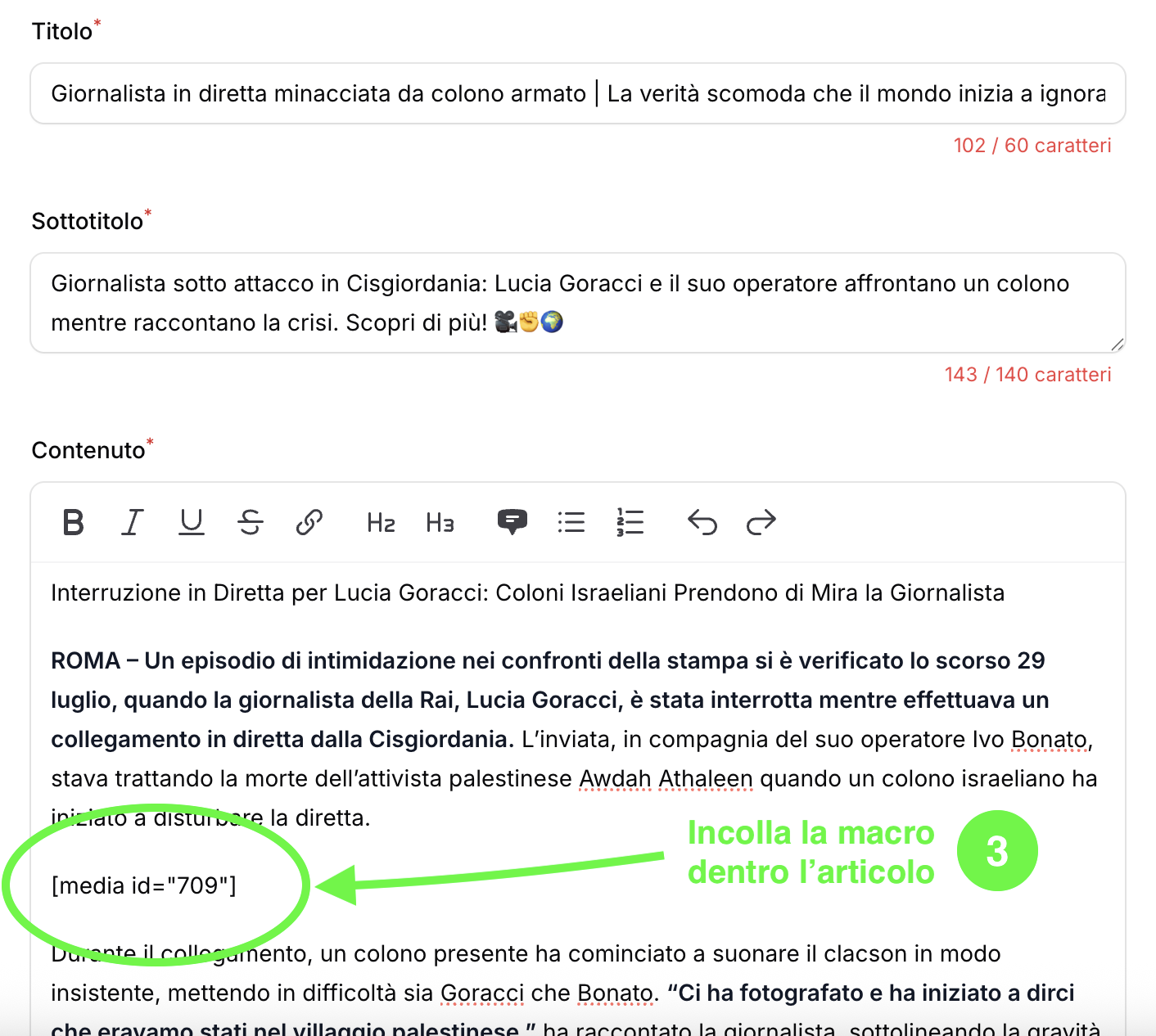The image size is (1156, 1036).
Task: Click the article headline 'Interruzione in Diretta' line
Action: 527,592
